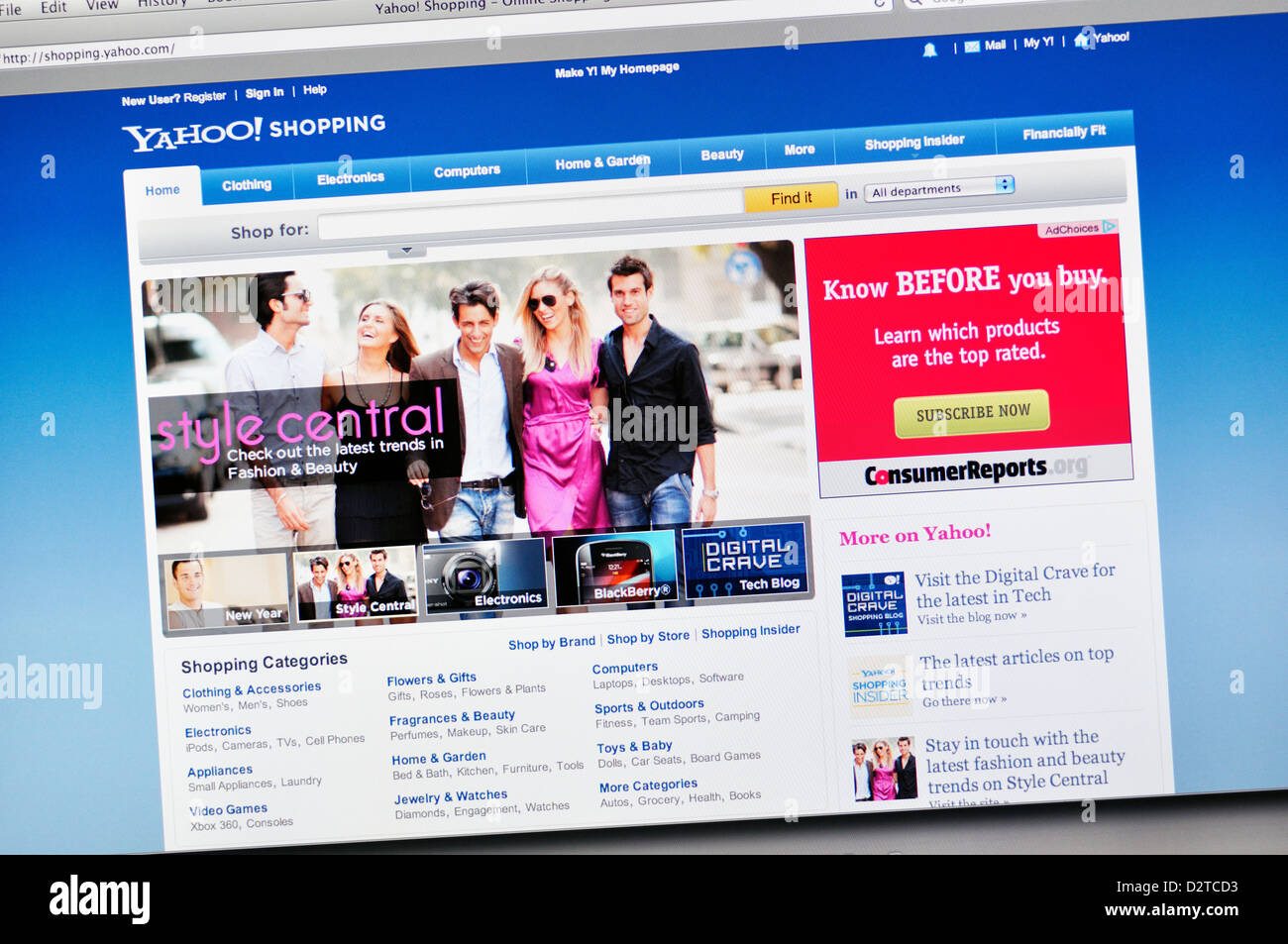This screenshot has width=1288, height=944.
Task: Click the Subscribe Now button
Action: (x=972, y=413)
